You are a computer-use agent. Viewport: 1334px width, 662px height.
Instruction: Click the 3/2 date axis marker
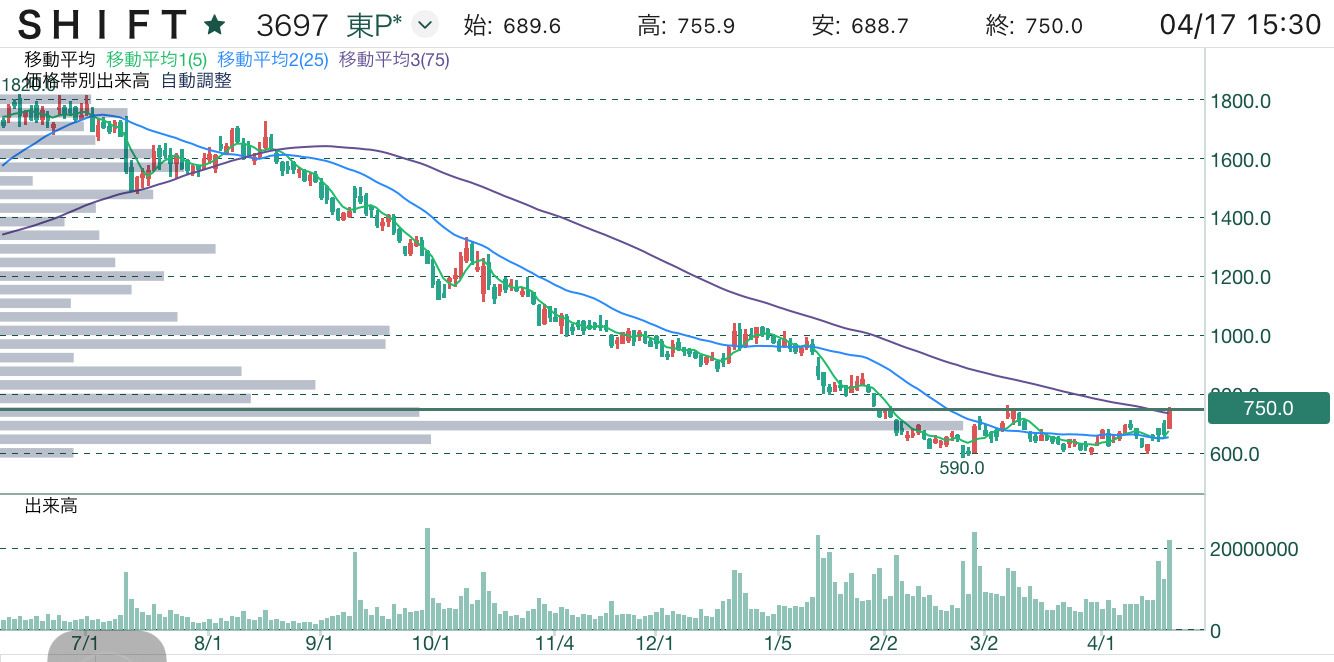pos(984,643)
